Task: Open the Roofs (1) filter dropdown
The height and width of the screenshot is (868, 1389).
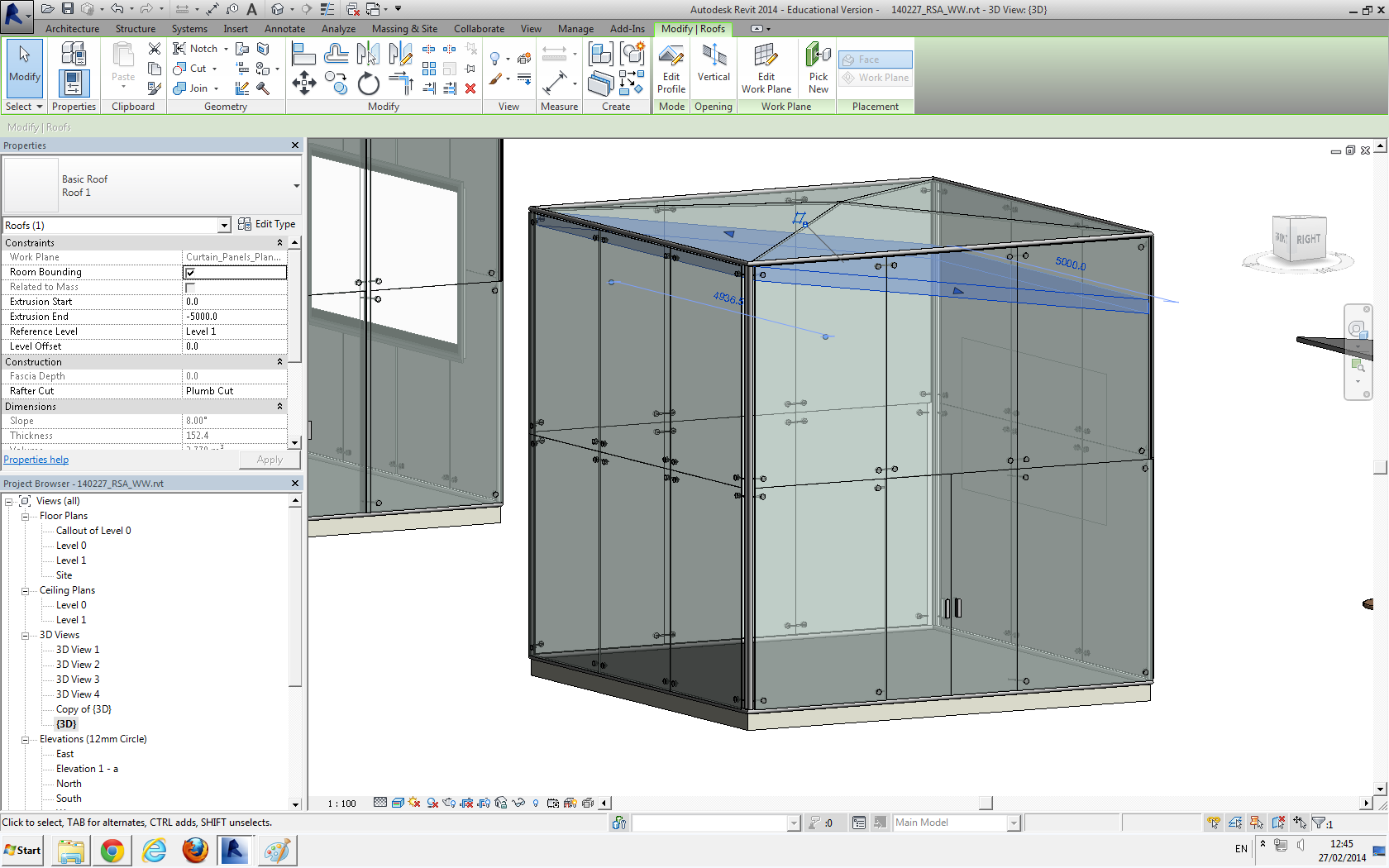Action: [x=224, y=226]
